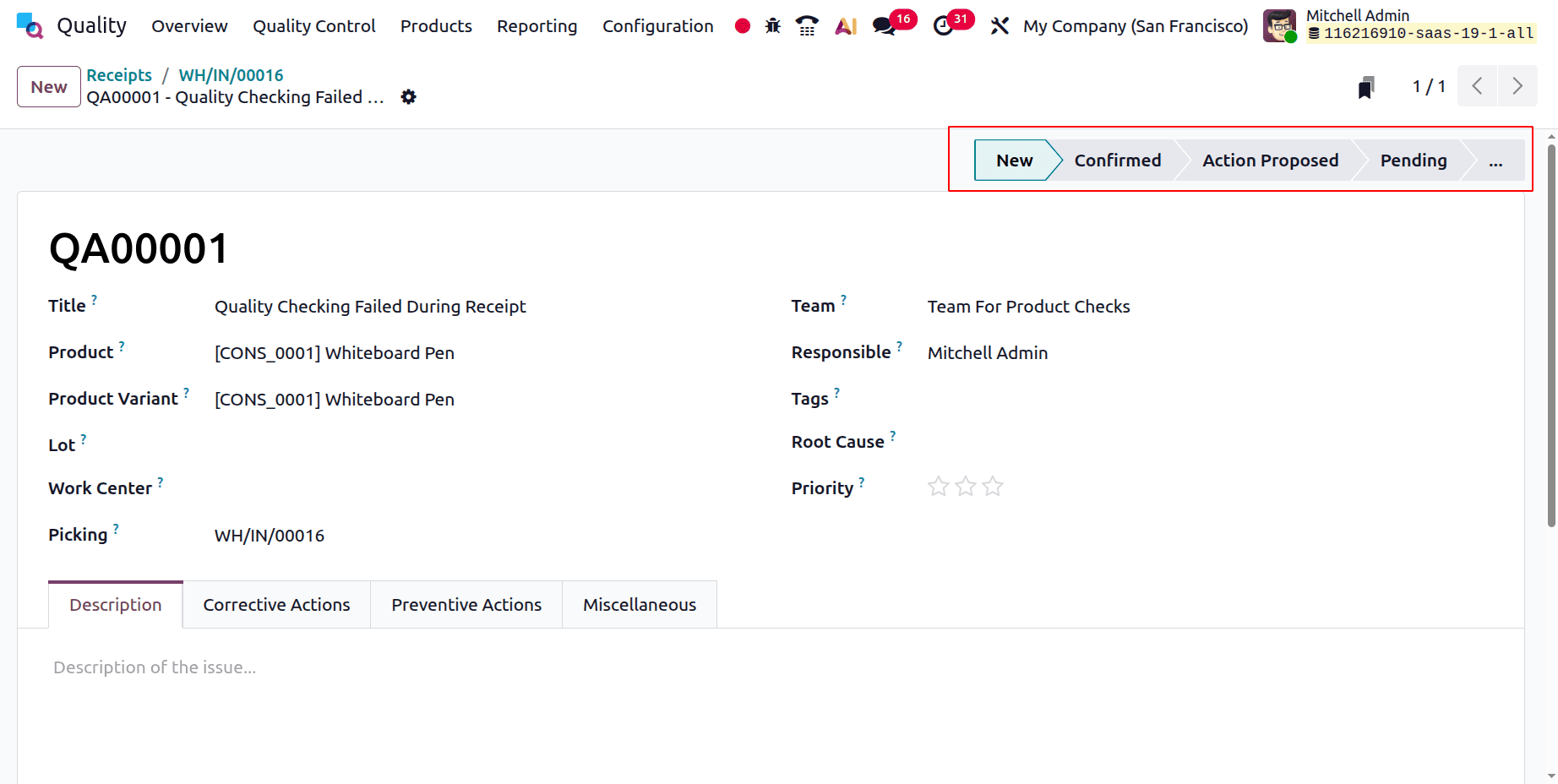The image size is (1558, 784).
Task: Open the Configuration menu
Action: (657, 26)
